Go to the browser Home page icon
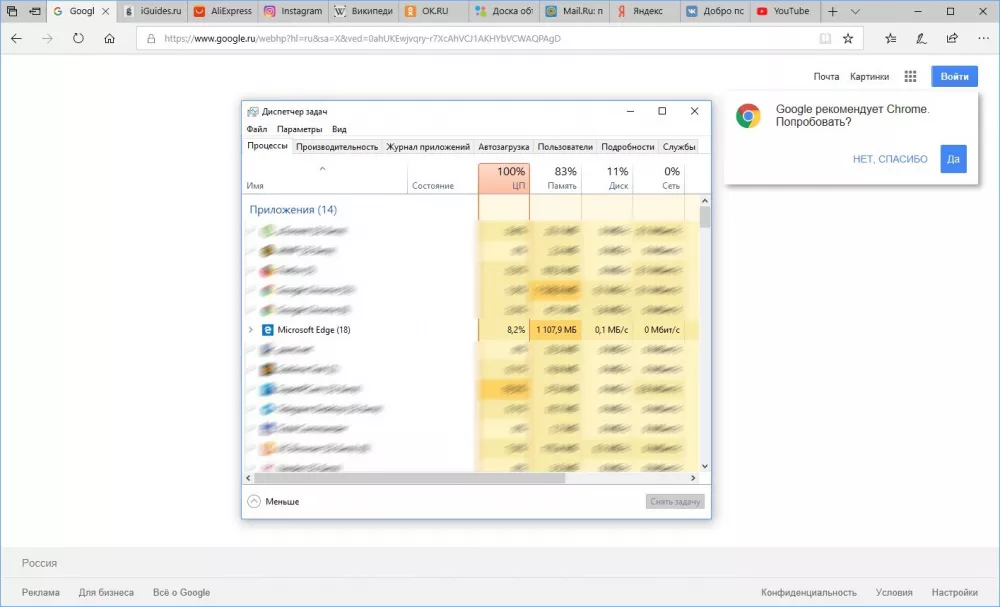Viewport: 1000px width, 607px height. (x=109, y=38)
